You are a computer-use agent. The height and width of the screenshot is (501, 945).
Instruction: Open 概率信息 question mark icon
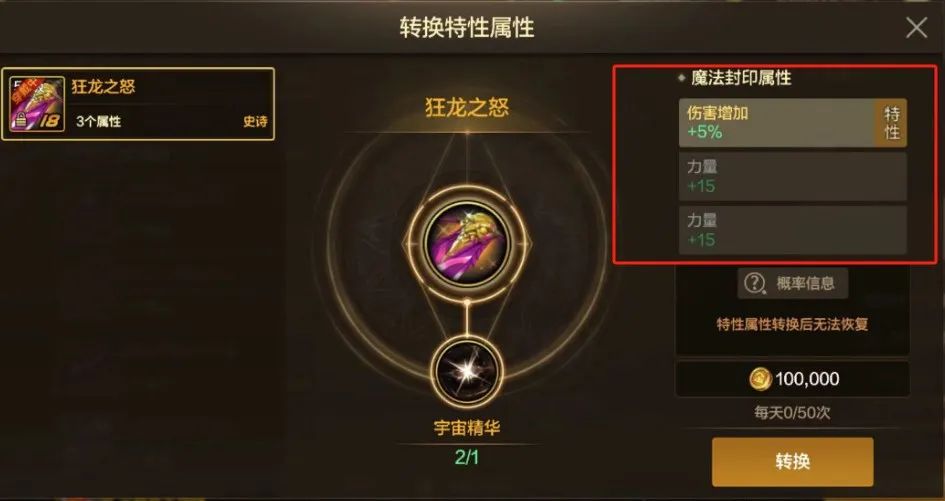point(754,283)
